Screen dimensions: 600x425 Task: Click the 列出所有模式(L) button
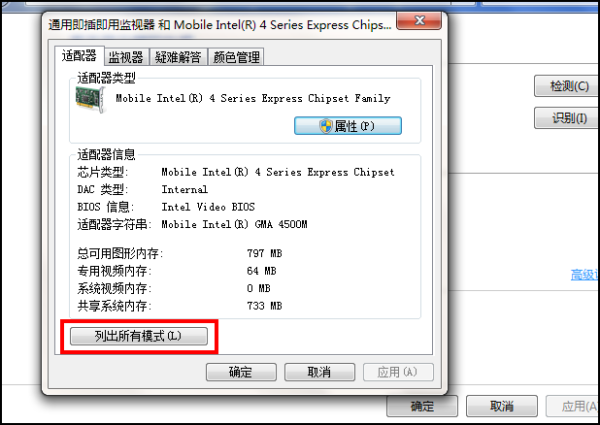click(x=139, y=336)
